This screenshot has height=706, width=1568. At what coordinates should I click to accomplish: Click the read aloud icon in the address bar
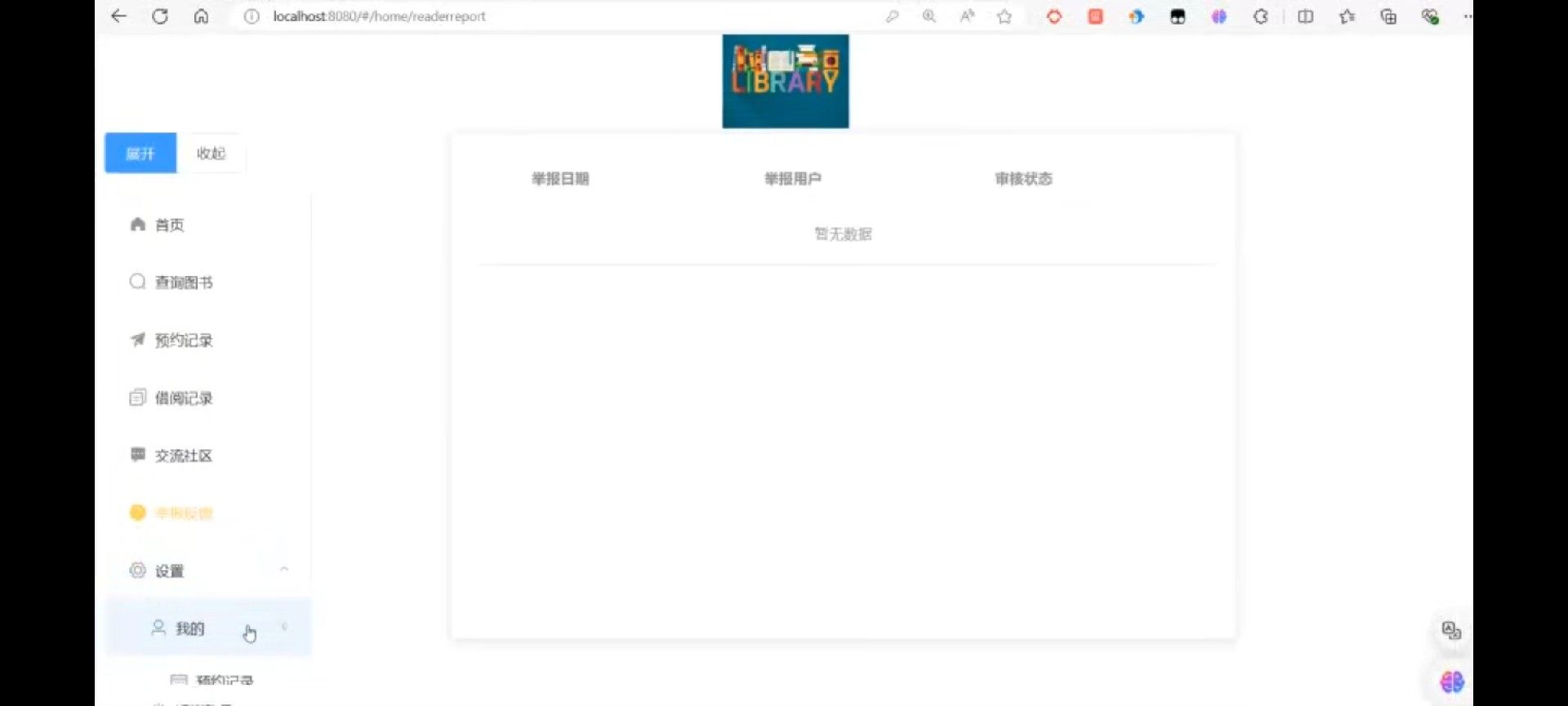click(967, 16)
